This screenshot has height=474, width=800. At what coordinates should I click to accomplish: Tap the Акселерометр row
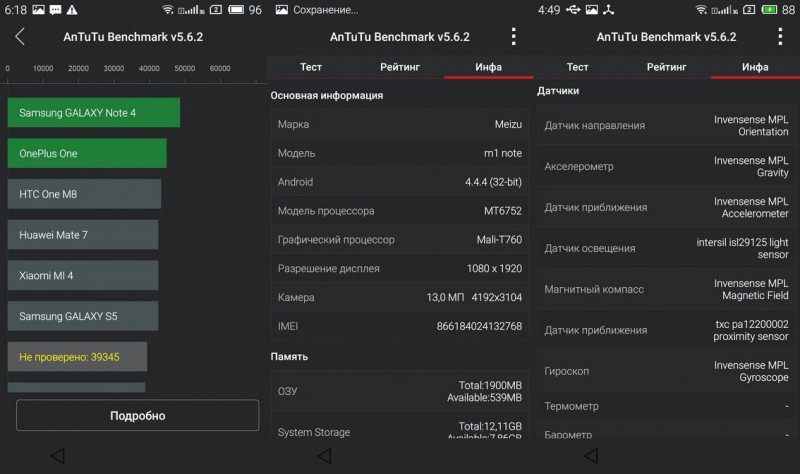[x=666, y=166]
